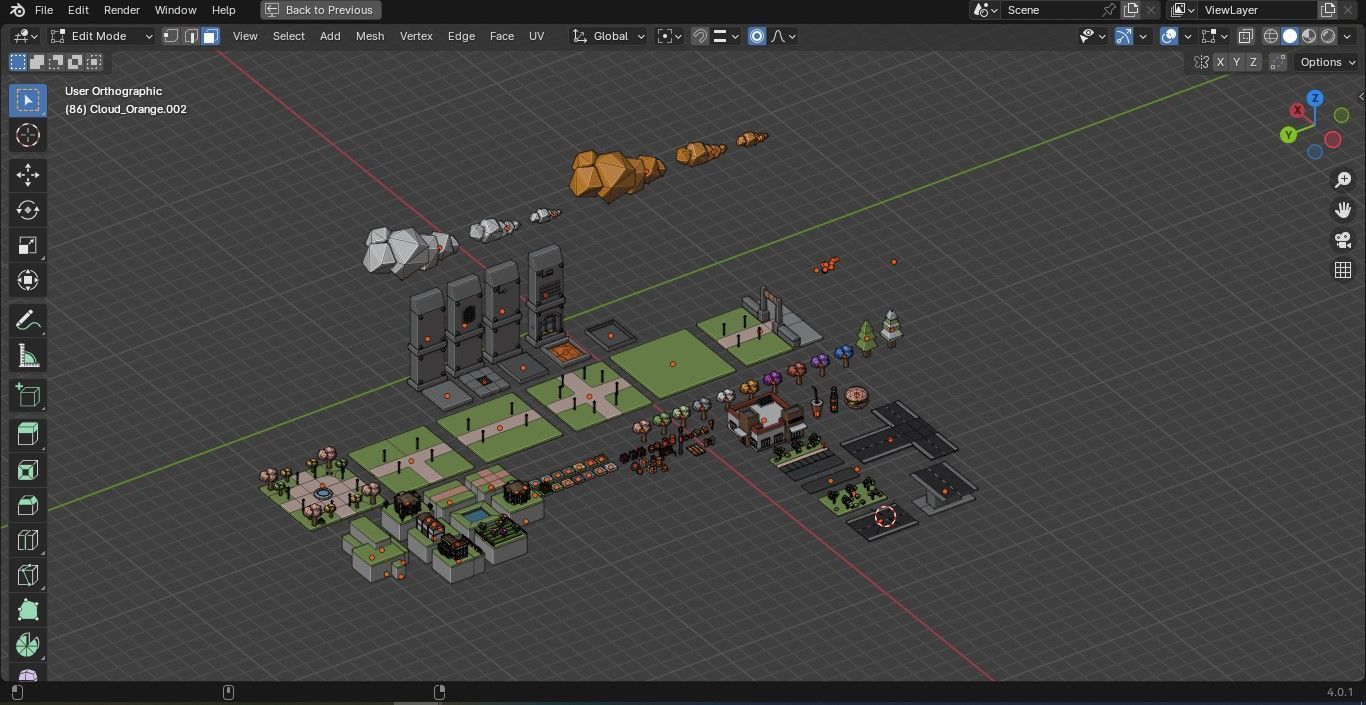Pin the Scene with pushpin icon
The height and width of the screenshot is (705, 1366).
pyautogui.click(x=1108, y=10)
